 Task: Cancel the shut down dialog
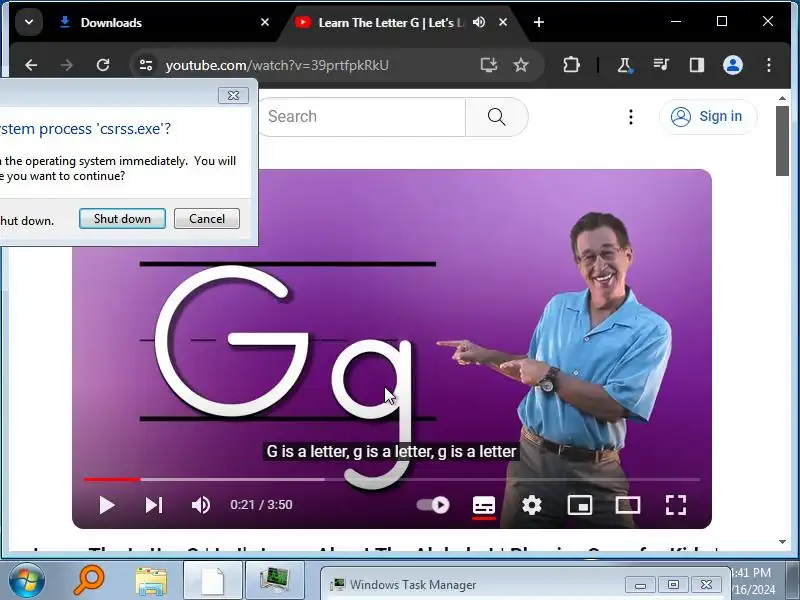[x=207, y=218]
